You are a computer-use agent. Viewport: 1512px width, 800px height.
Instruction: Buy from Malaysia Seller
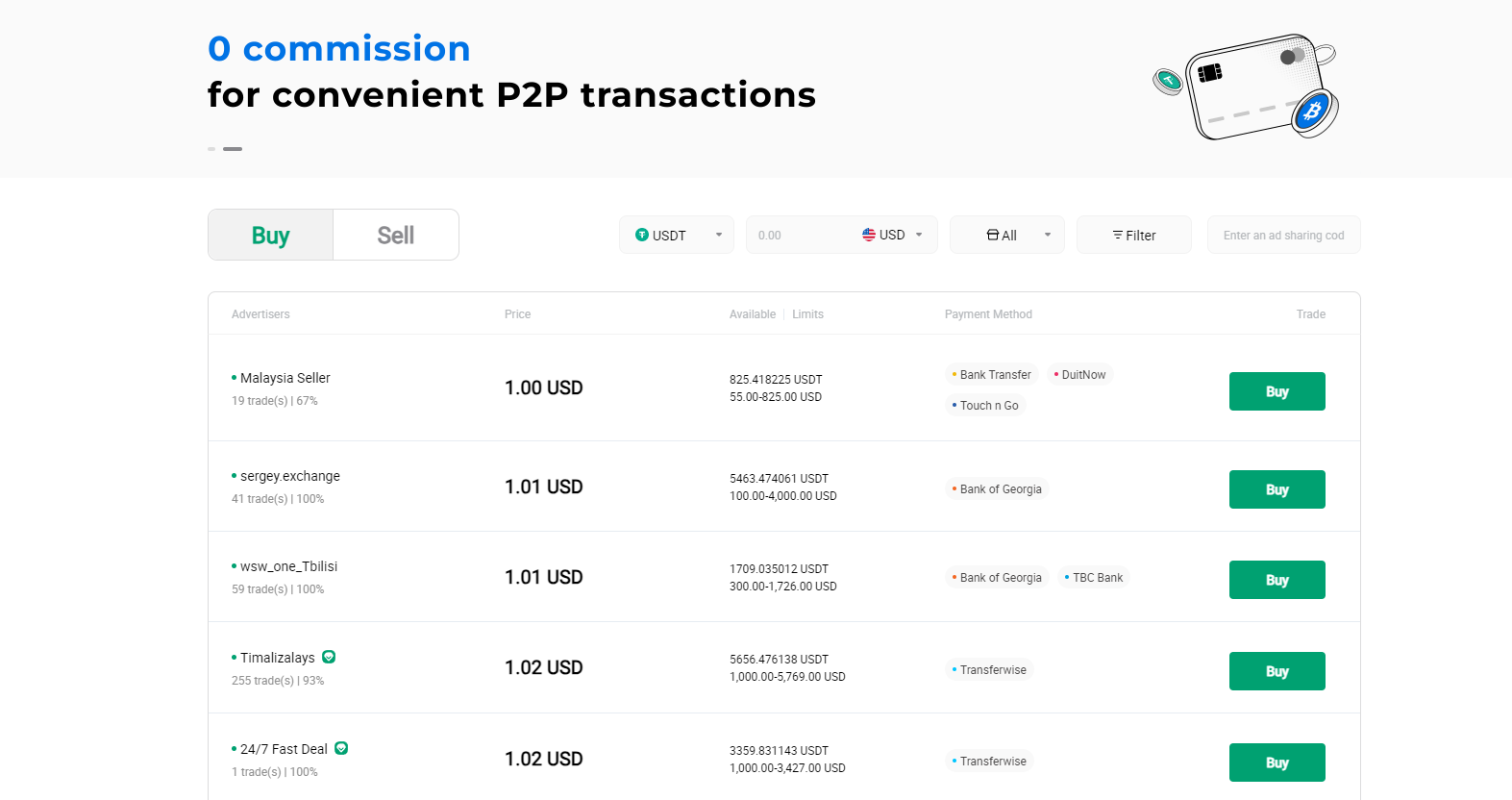click(1277, 391)
